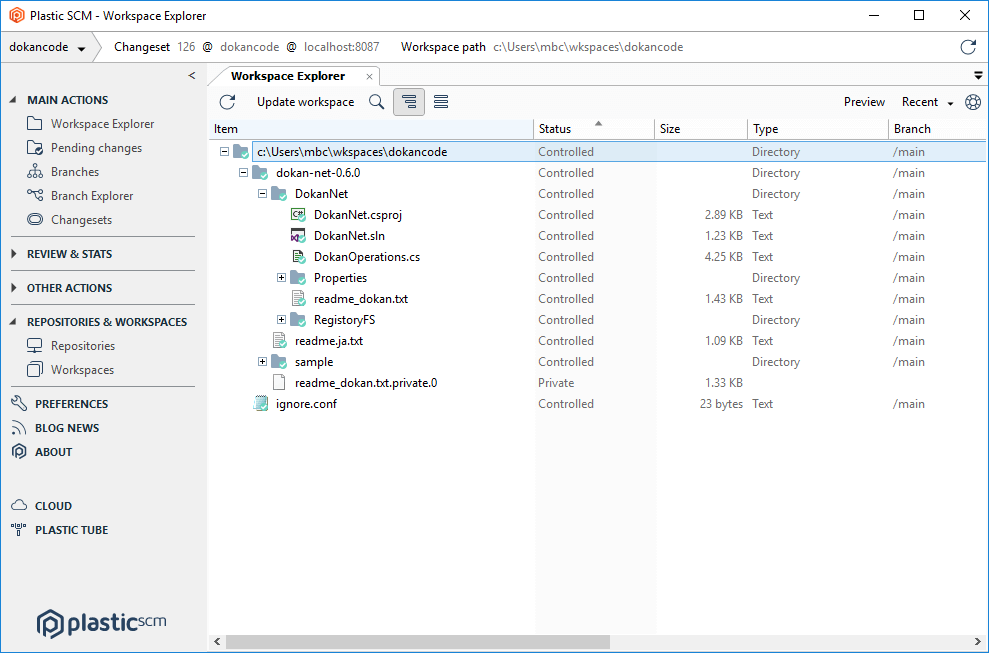Sort by the Status column header
This screenshot has width=989, height=653.
[x=594, y=129]
